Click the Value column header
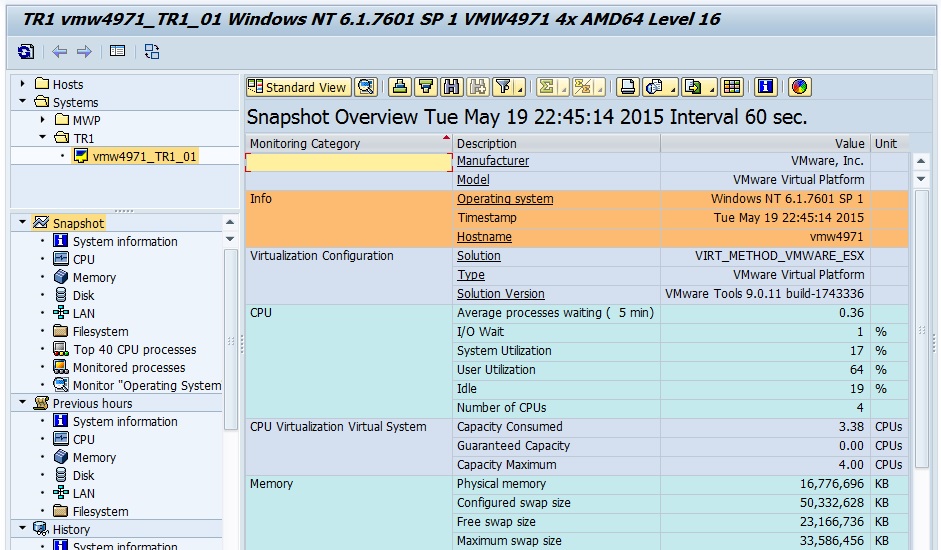 (849, 143)
